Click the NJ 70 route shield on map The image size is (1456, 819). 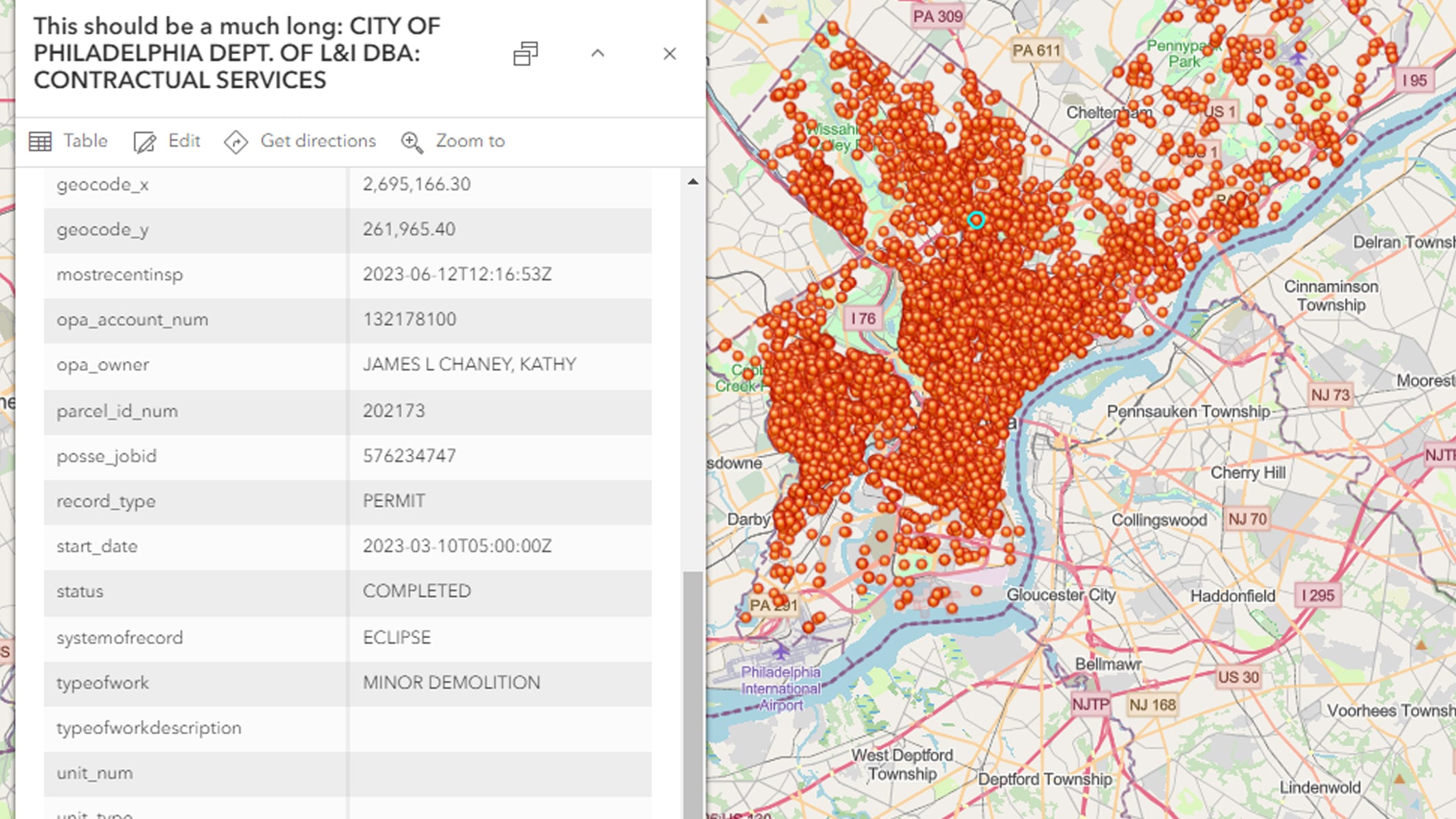point(1247,519)
